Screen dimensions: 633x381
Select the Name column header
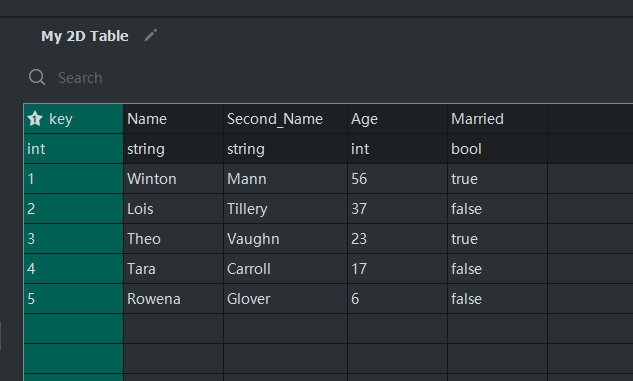(173, 119)
